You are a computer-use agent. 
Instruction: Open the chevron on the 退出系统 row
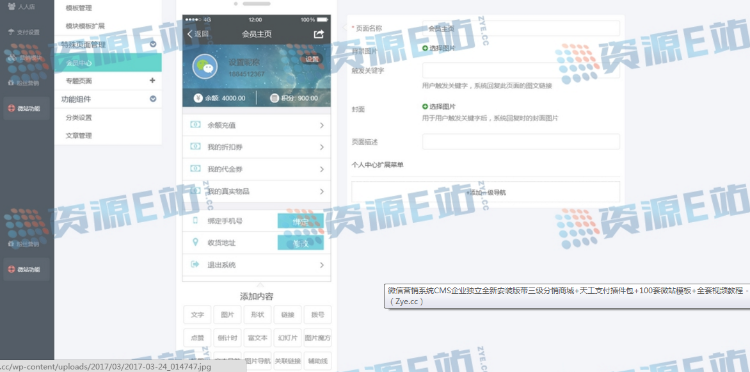coord(322,265)
